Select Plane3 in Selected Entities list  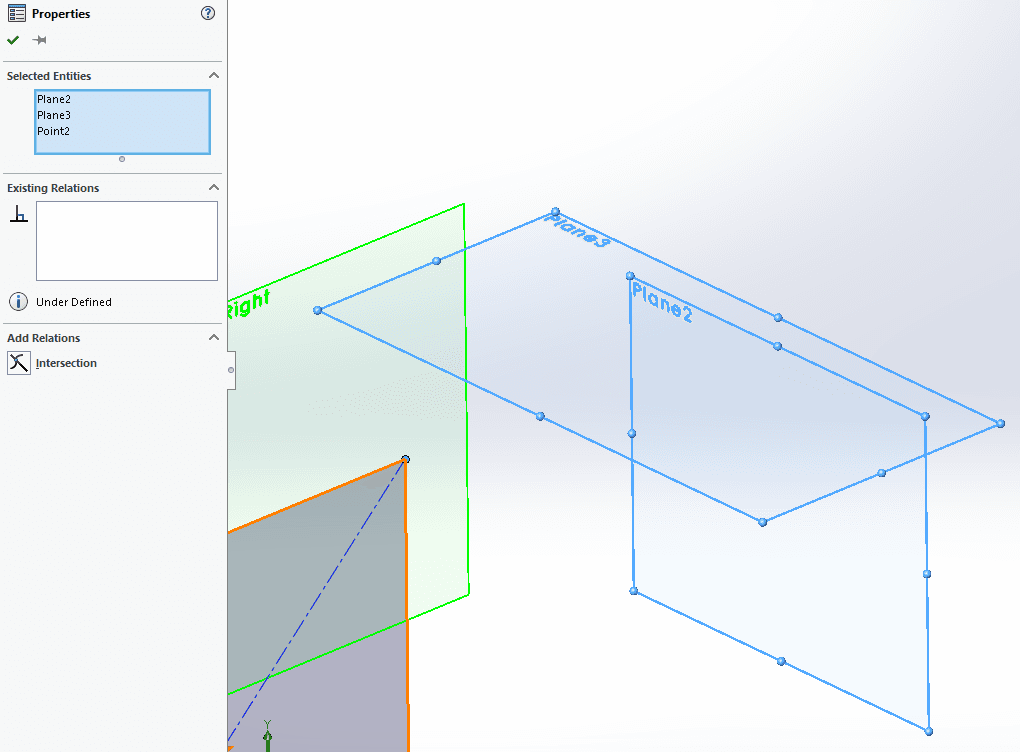54,115
